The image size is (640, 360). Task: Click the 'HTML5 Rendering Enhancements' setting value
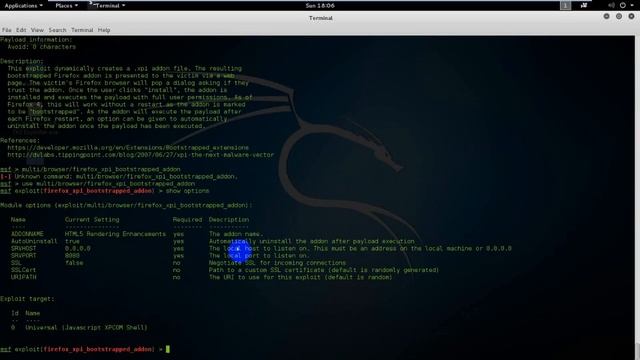115,234
